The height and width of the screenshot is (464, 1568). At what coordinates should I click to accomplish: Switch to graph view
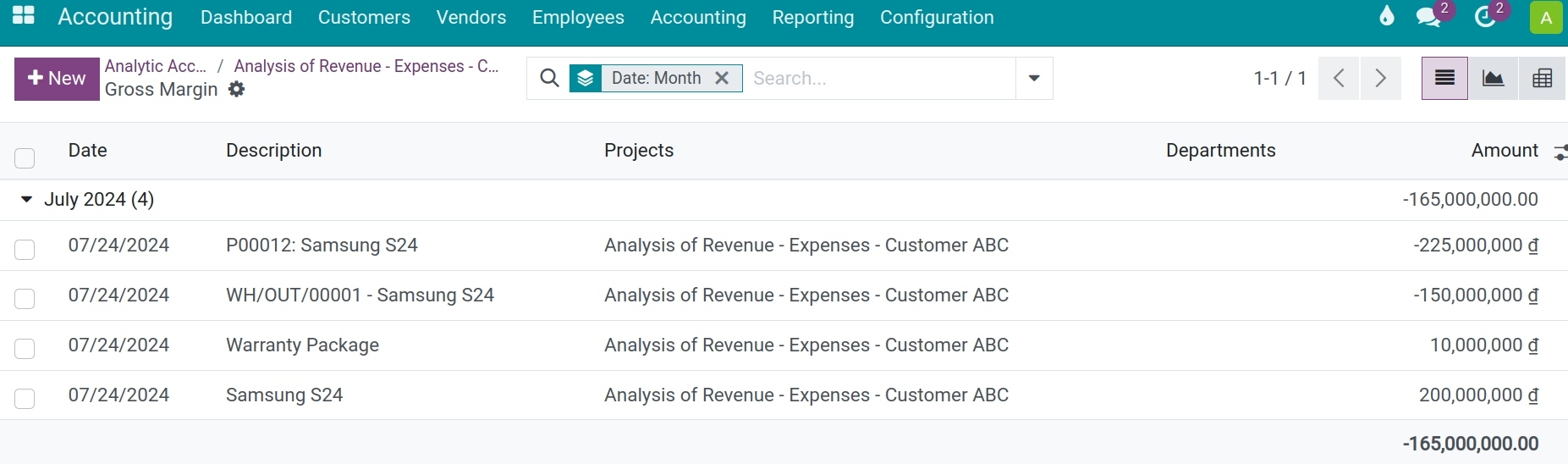(1493, 79)
